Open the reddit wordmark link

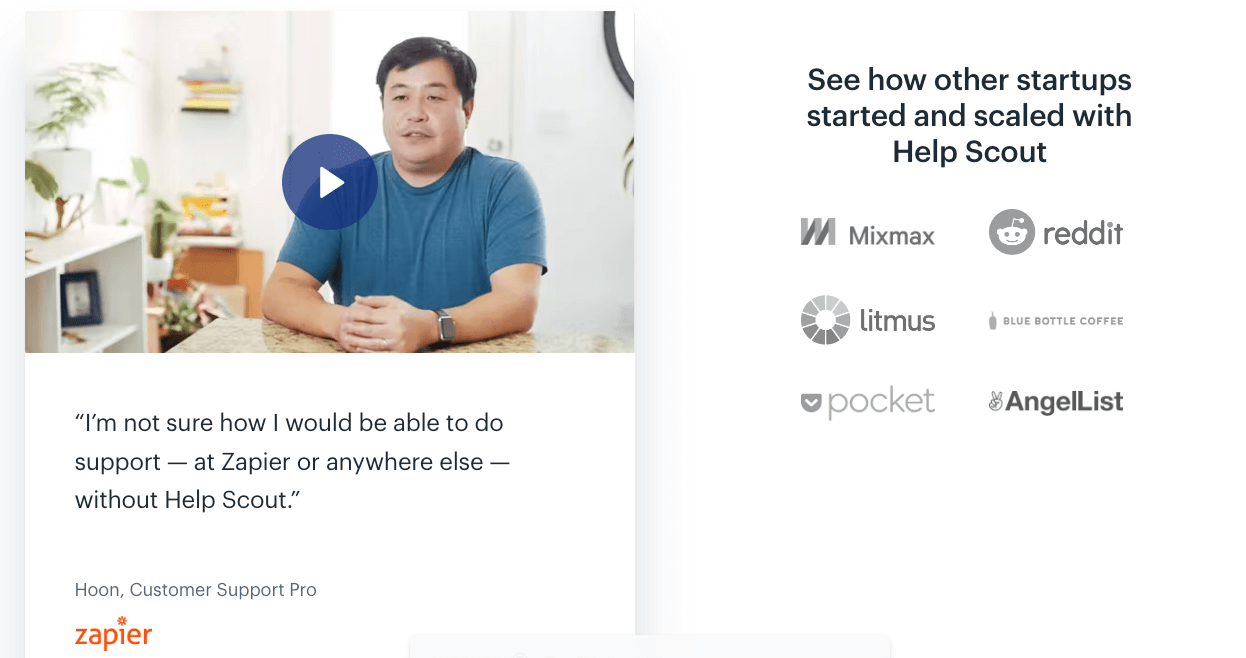pos(1082,233)
